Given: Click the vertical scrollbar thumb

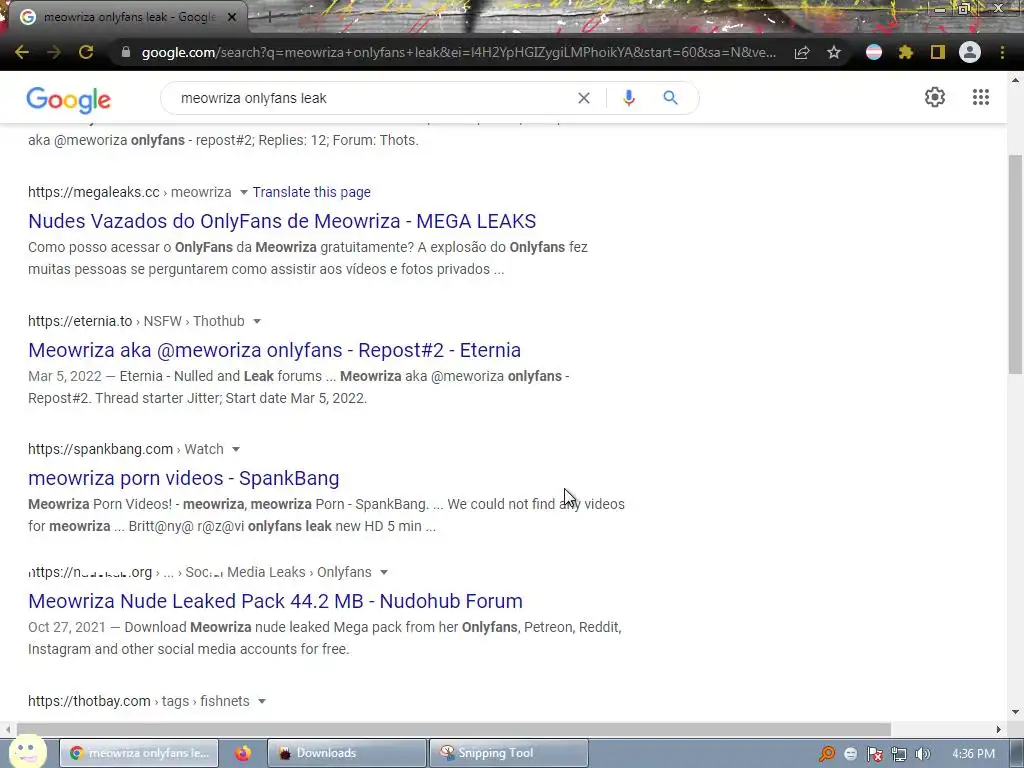Looking at the screenshot, I should [x=1016, y=264].
